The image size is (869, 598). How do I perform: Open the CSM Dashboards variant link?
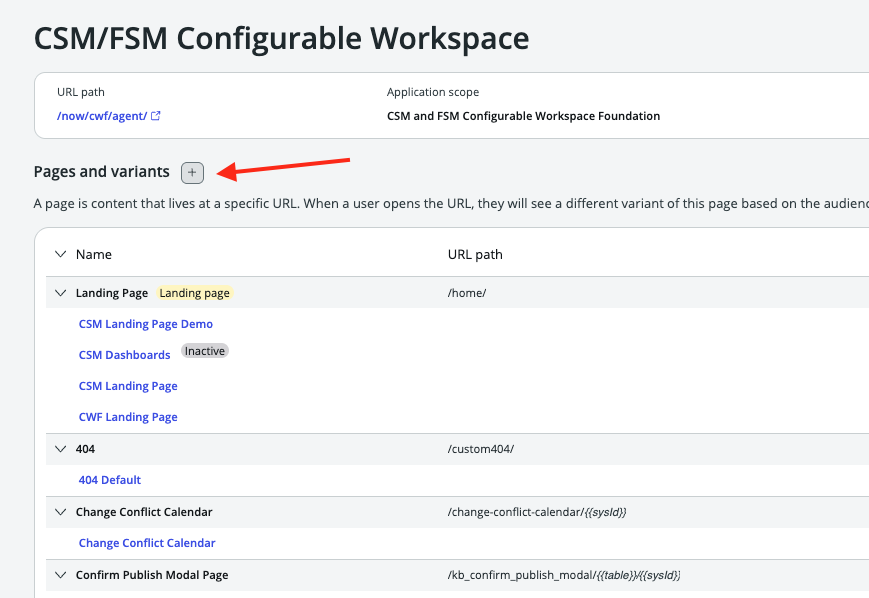[124, 355]
